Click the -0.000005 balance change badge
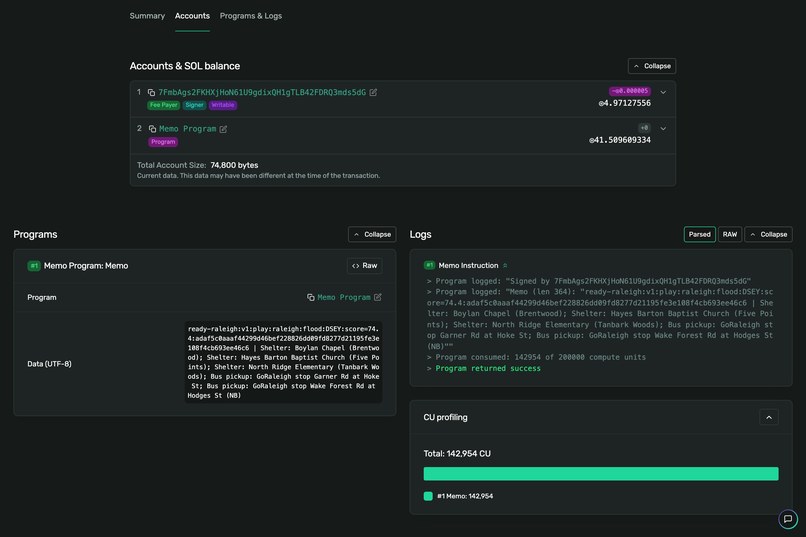 pyautogui.click(x=630, y=91)
